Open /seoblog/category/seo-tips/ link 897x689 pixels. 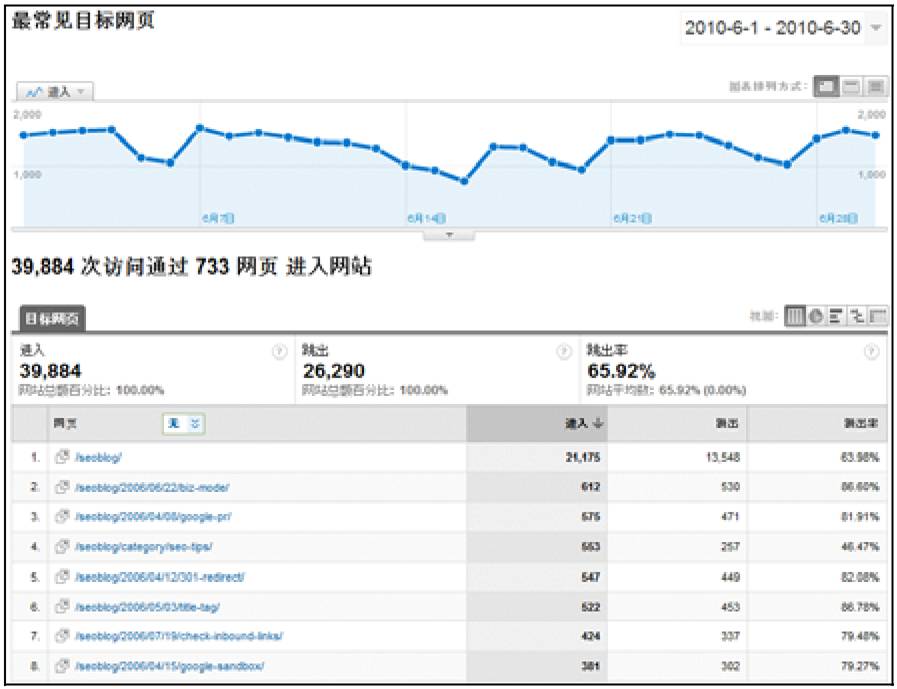[143, 547]
